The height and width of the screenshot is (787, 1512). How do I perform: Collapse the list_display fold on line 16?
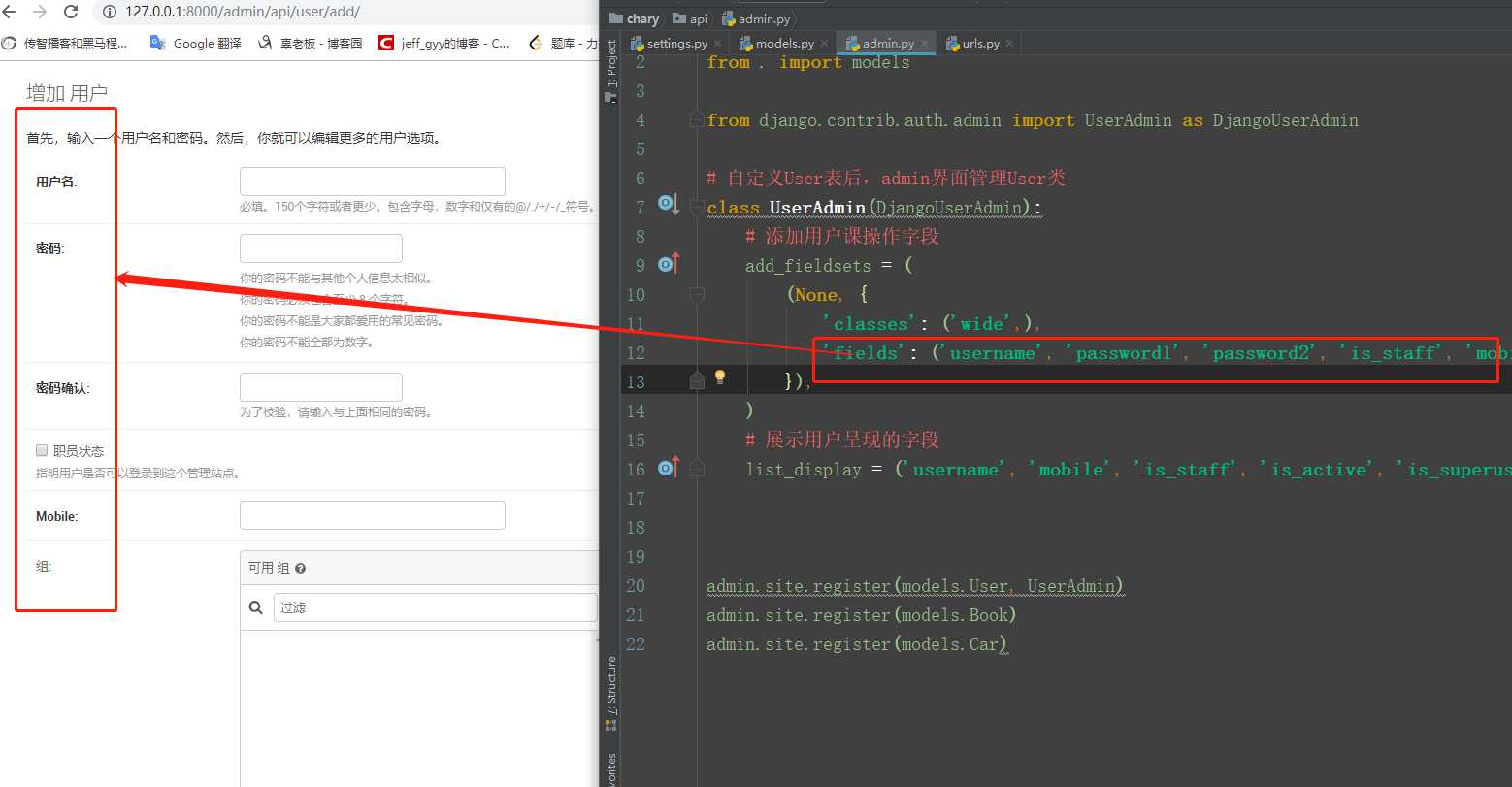coord(696,469)
